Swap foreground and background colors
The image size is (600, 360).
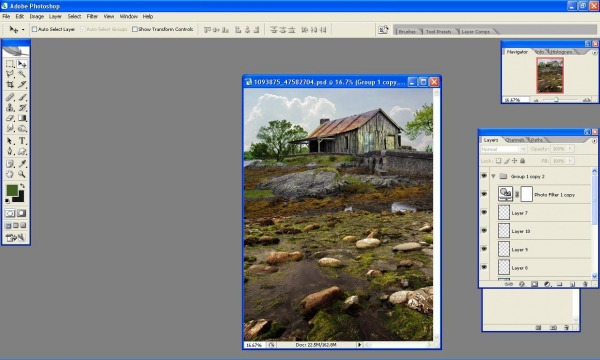click(23, 186)
